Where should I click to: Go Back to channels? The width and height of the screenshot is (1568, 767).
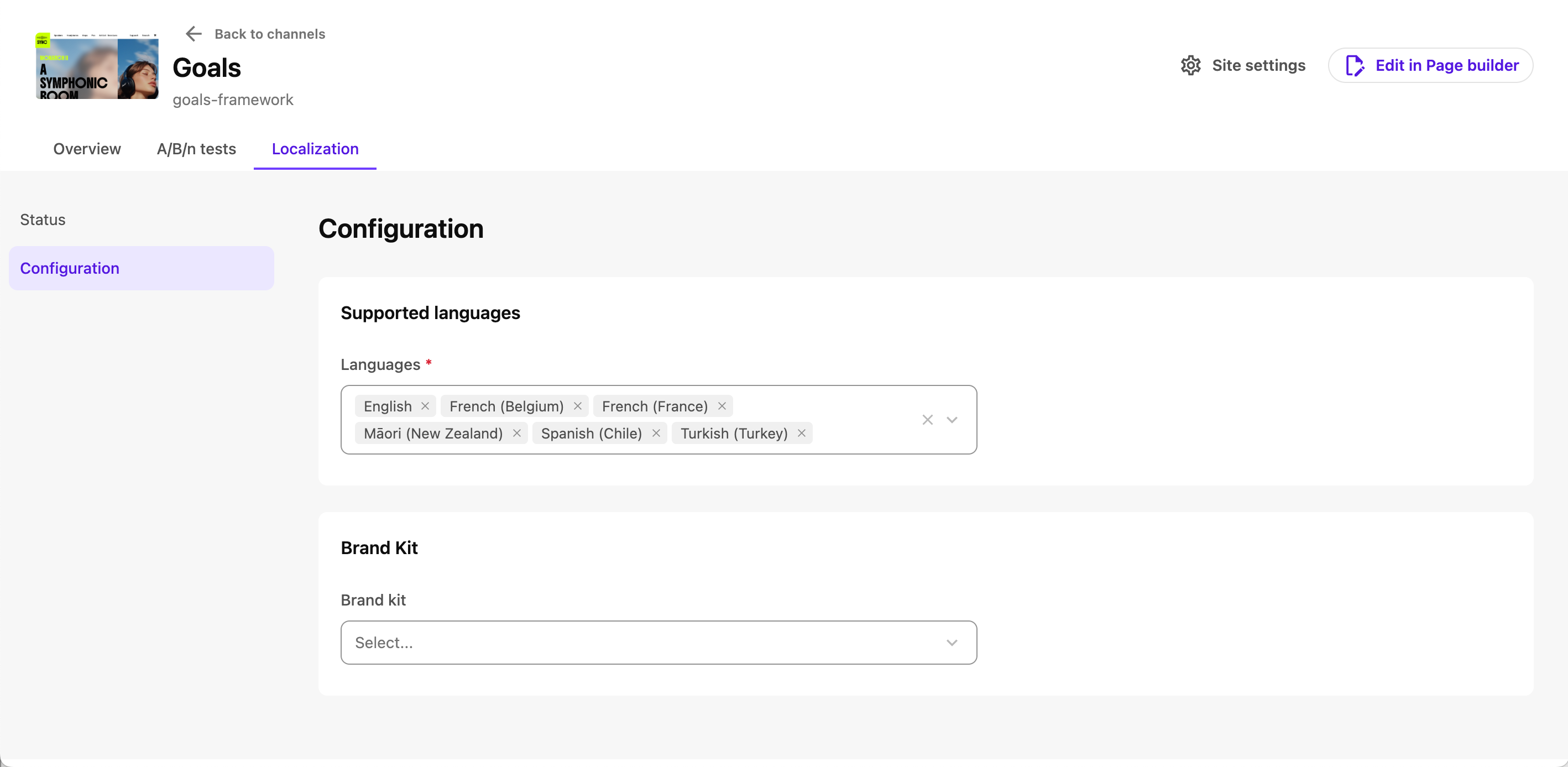tap(270, 34)
